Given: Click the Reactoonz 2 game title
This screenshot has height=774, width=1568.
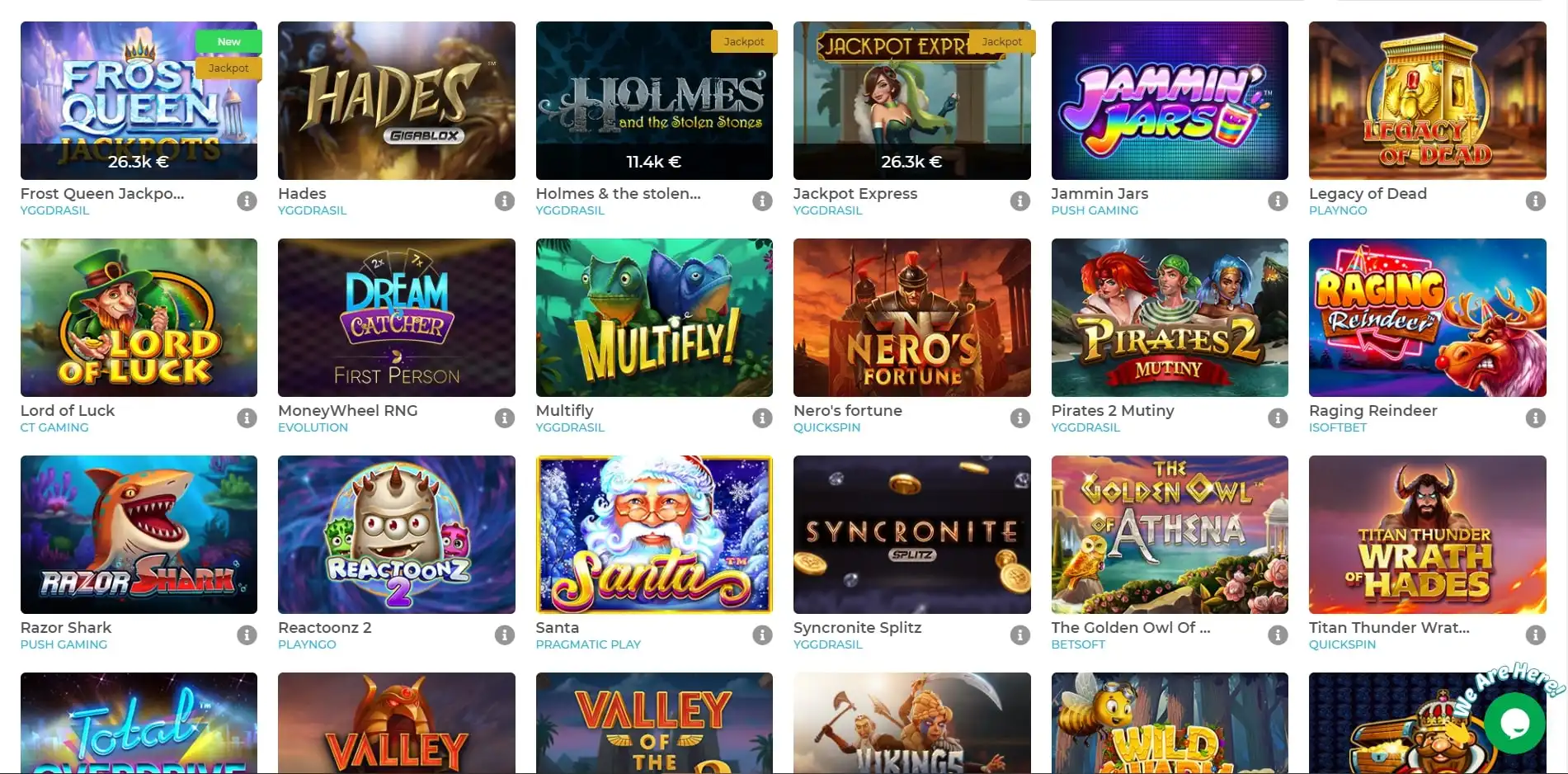Looking at the screenshot, I should [x=325, y=627].
